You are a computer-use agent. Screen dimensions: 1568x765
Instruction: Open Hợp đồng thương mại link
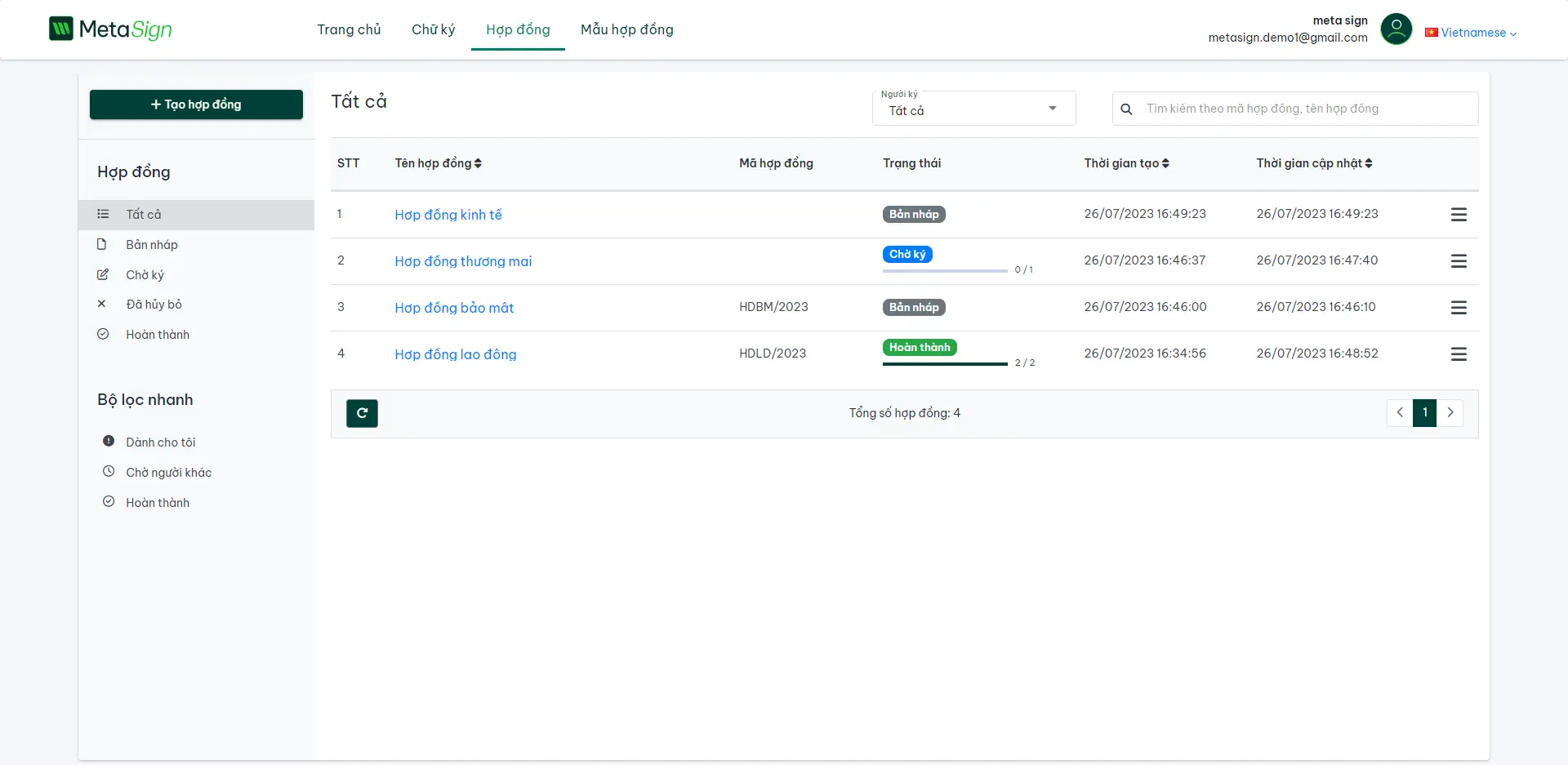coord(463,261)
